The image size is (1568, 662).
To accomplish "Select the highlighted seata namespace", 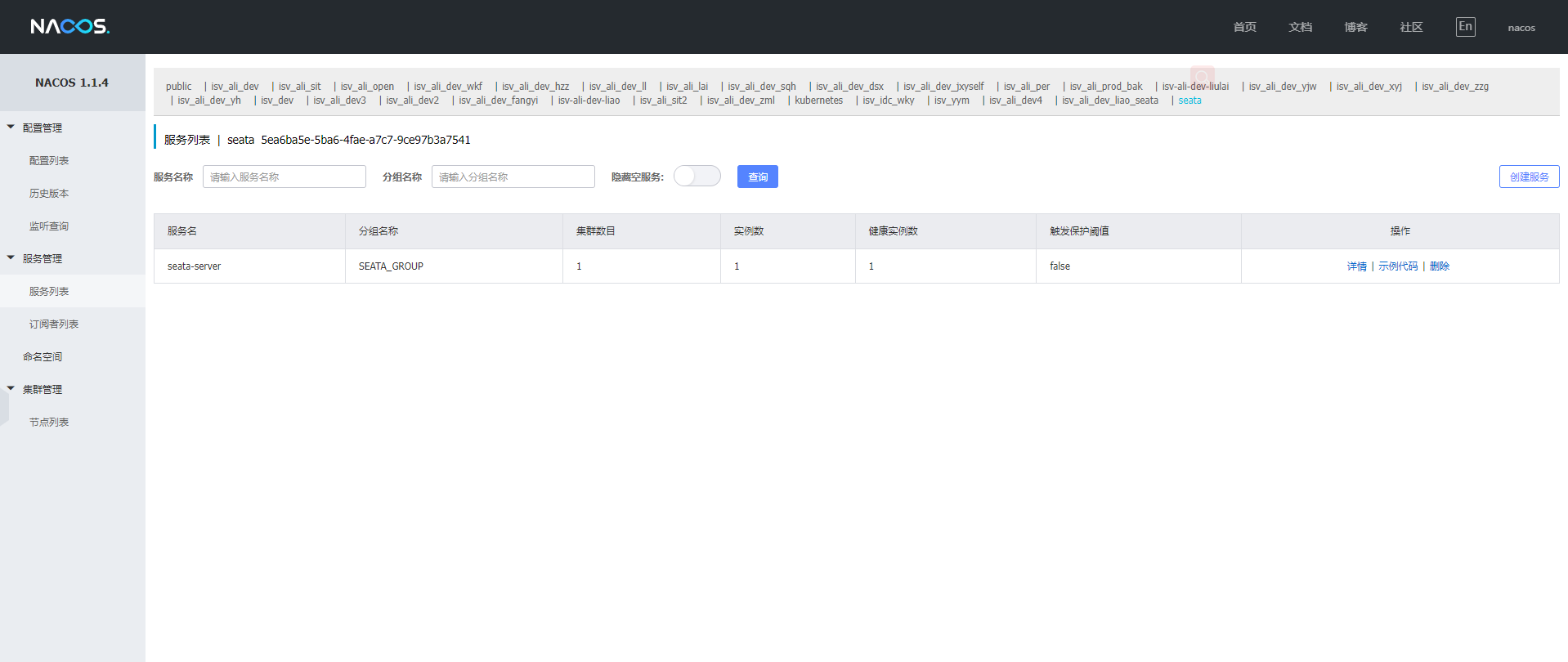I will pyautogui.click(x=1190, y=101).
